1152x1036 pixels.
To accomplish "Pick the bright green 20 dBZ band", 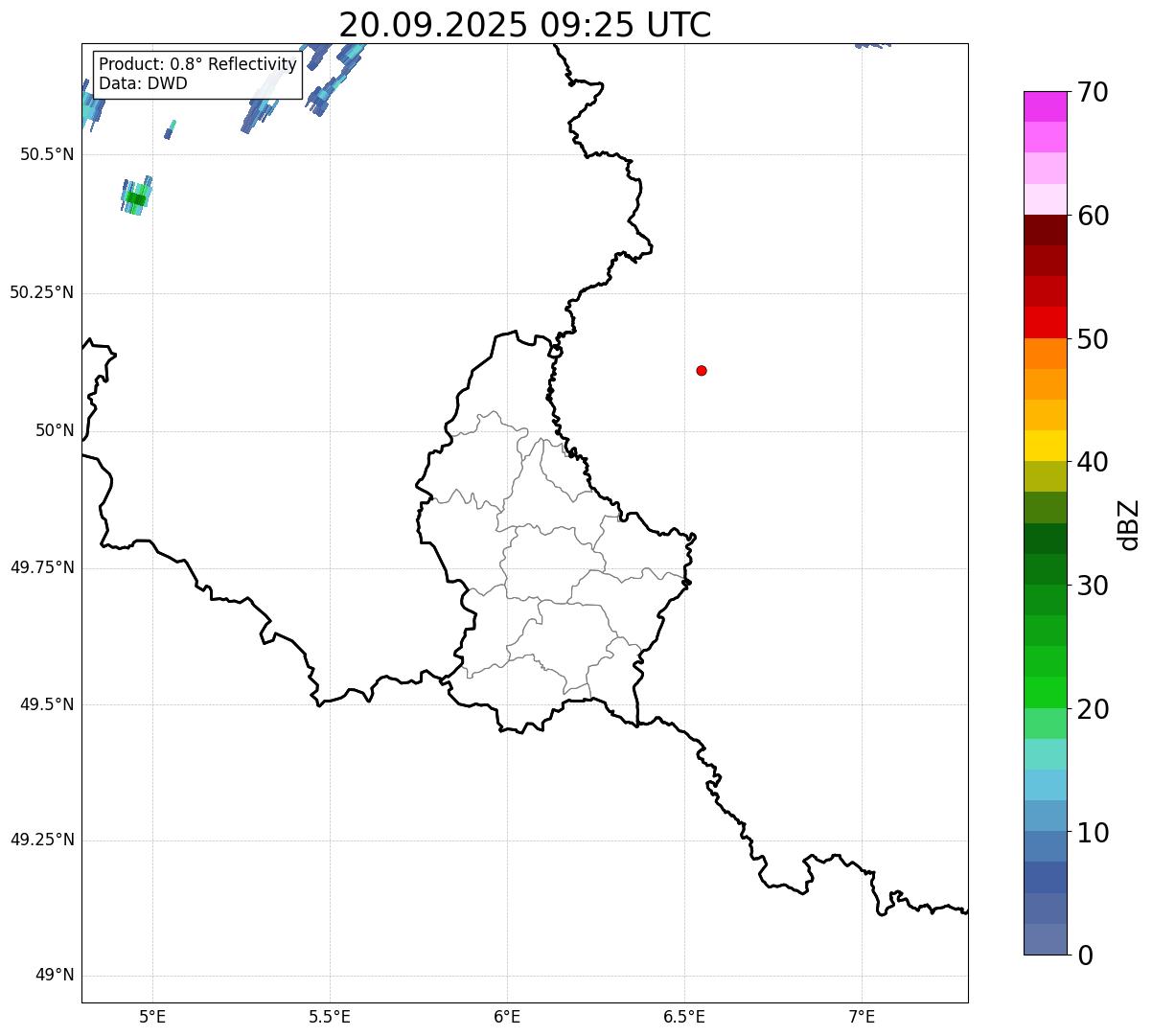I will pyautogui.click(x=1045, y=692).
